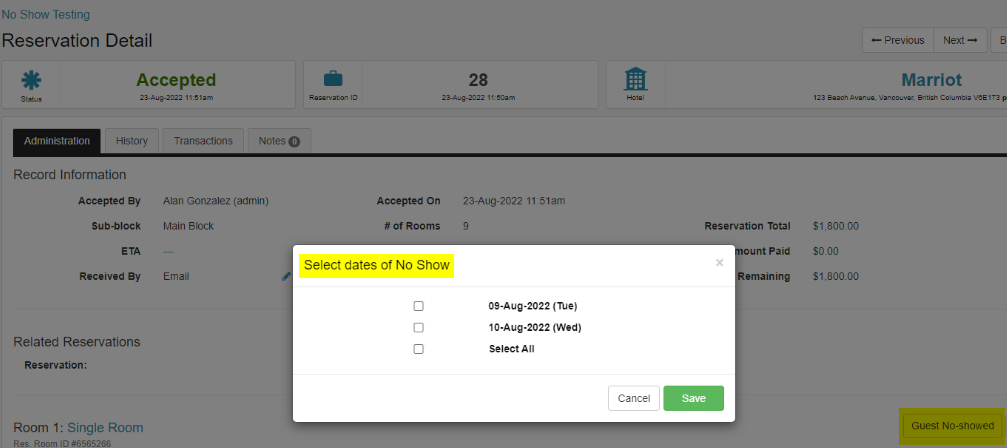This screenshot has height=448, width=1007.
Task: Click the Guest No-showed button
Action: pos(952,426)
